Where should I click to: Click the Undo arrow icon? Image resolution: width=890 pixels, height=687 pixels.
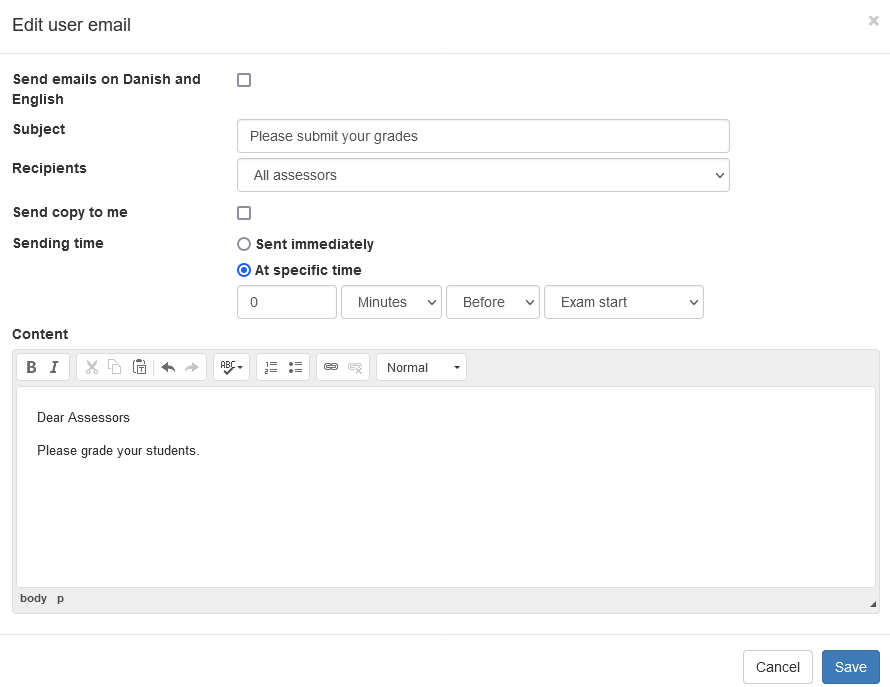pos(168,367)
